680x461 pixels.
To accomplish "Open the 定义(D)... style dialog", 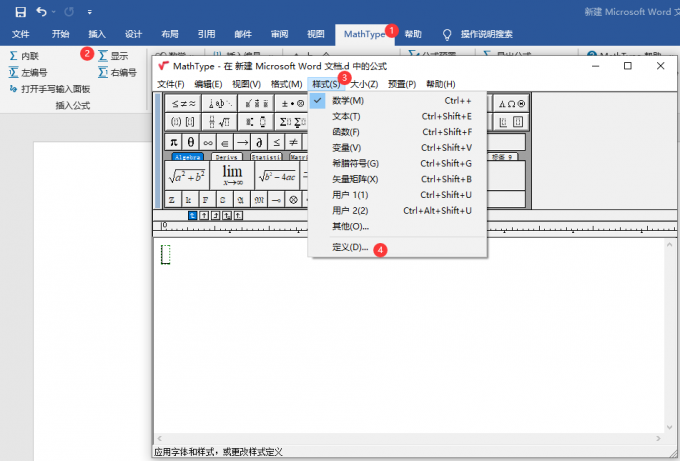I will coord(397,247).
